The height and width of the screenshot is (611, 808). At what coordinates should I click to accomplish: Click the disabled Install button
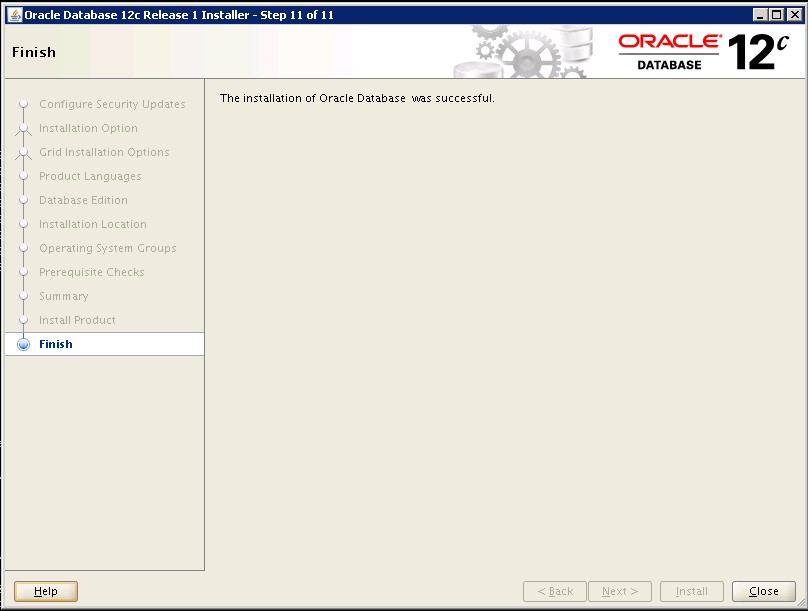click(x=692, y=591)
